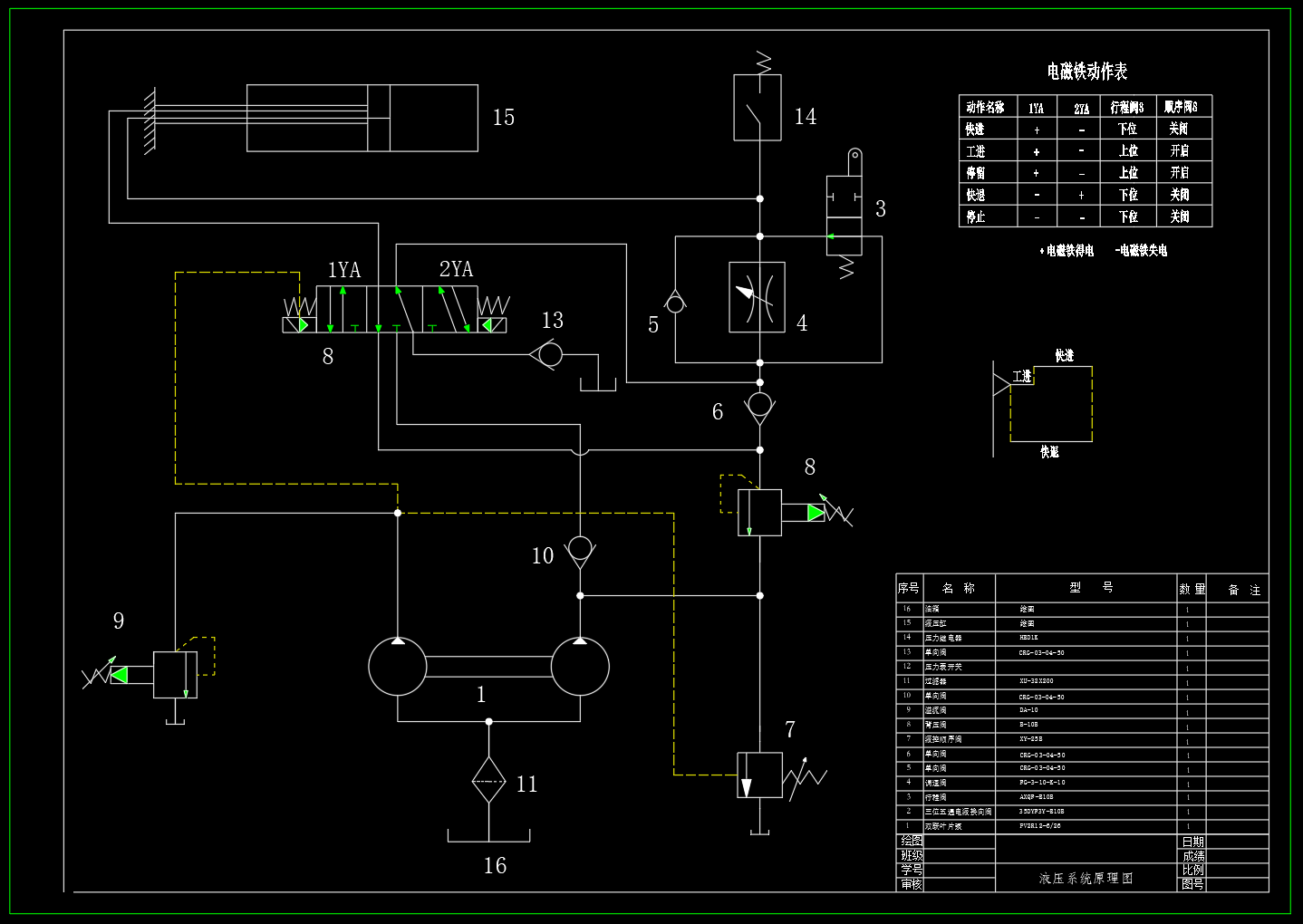Click '停留' row name in action table
The width and height of the screenshot is (1303, 924).
point(975,172)
